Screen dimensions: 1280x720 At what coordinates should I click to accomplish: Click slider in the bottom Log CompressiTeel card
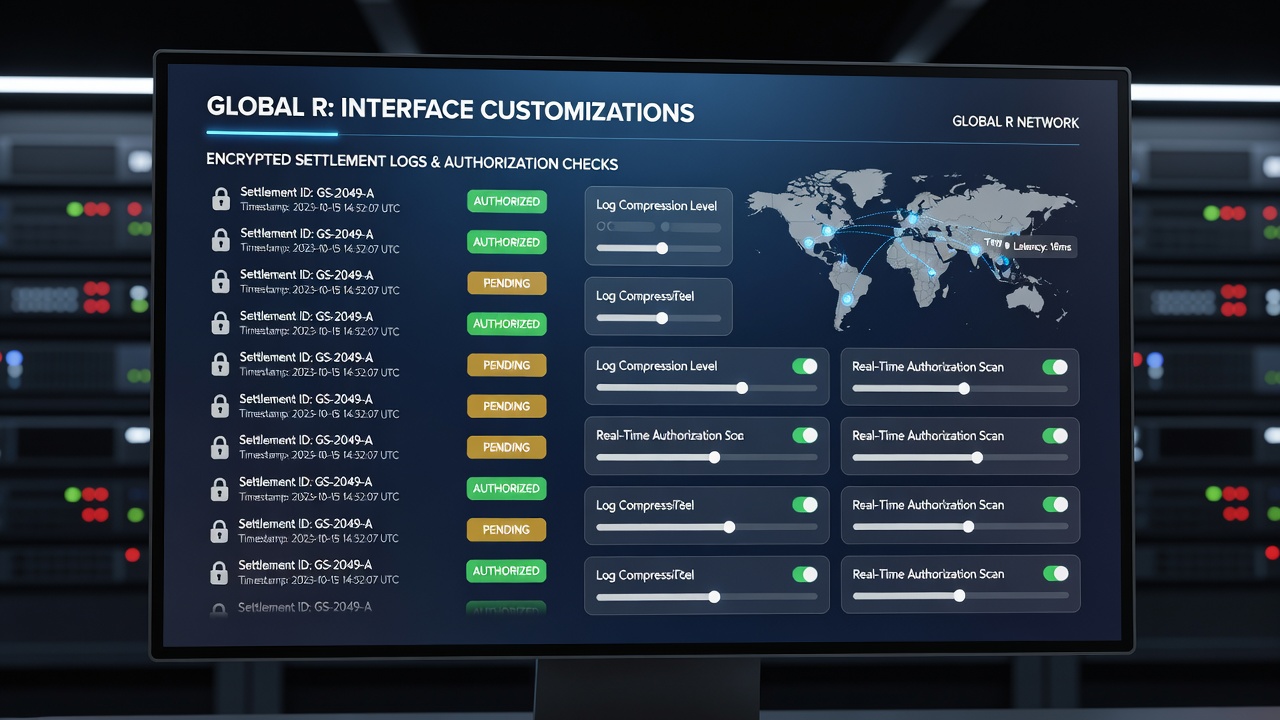[706, 596]
